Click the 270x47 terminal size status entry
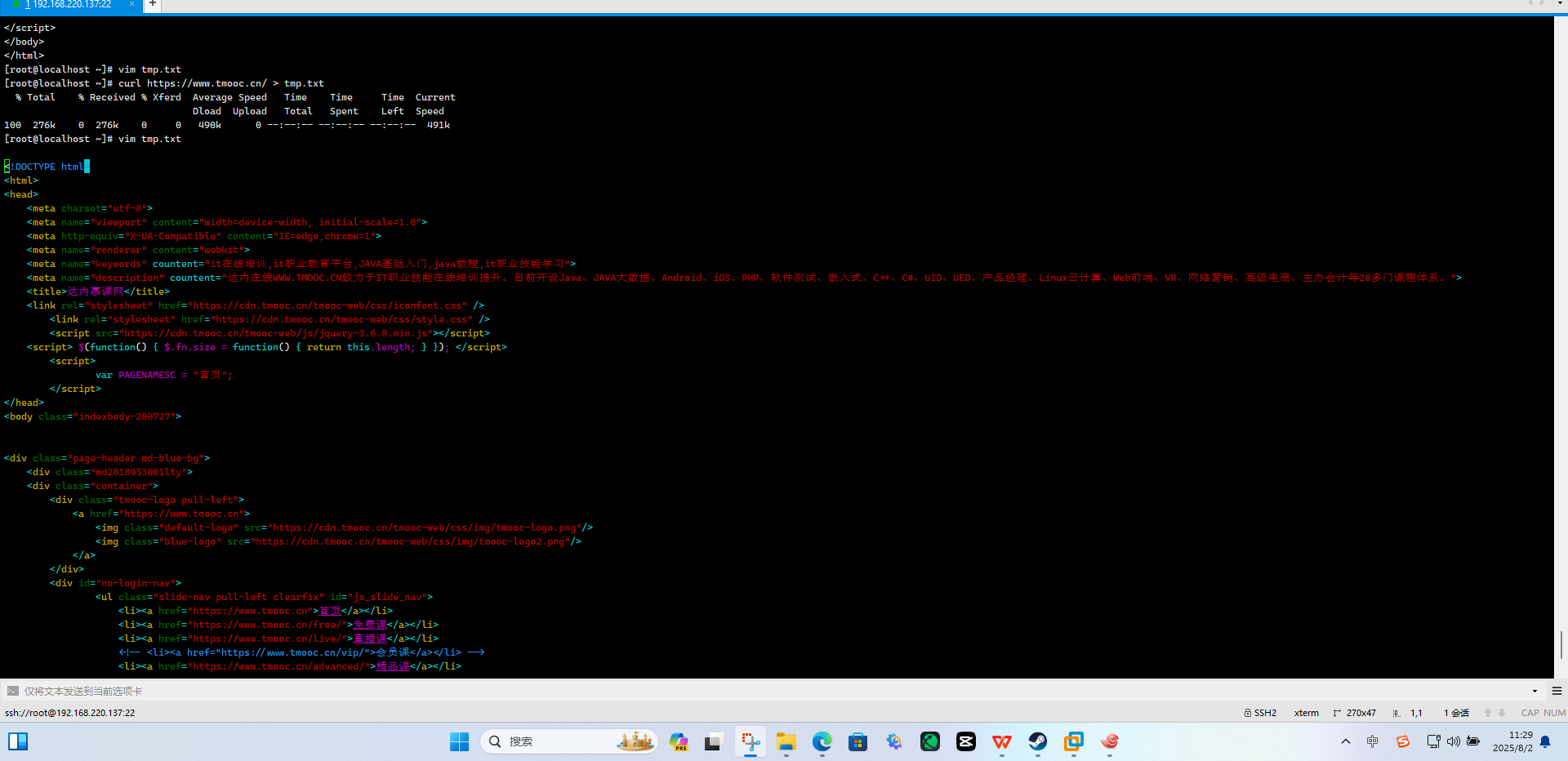This screenshot has width=1568, height=761. click(1355, 713)
